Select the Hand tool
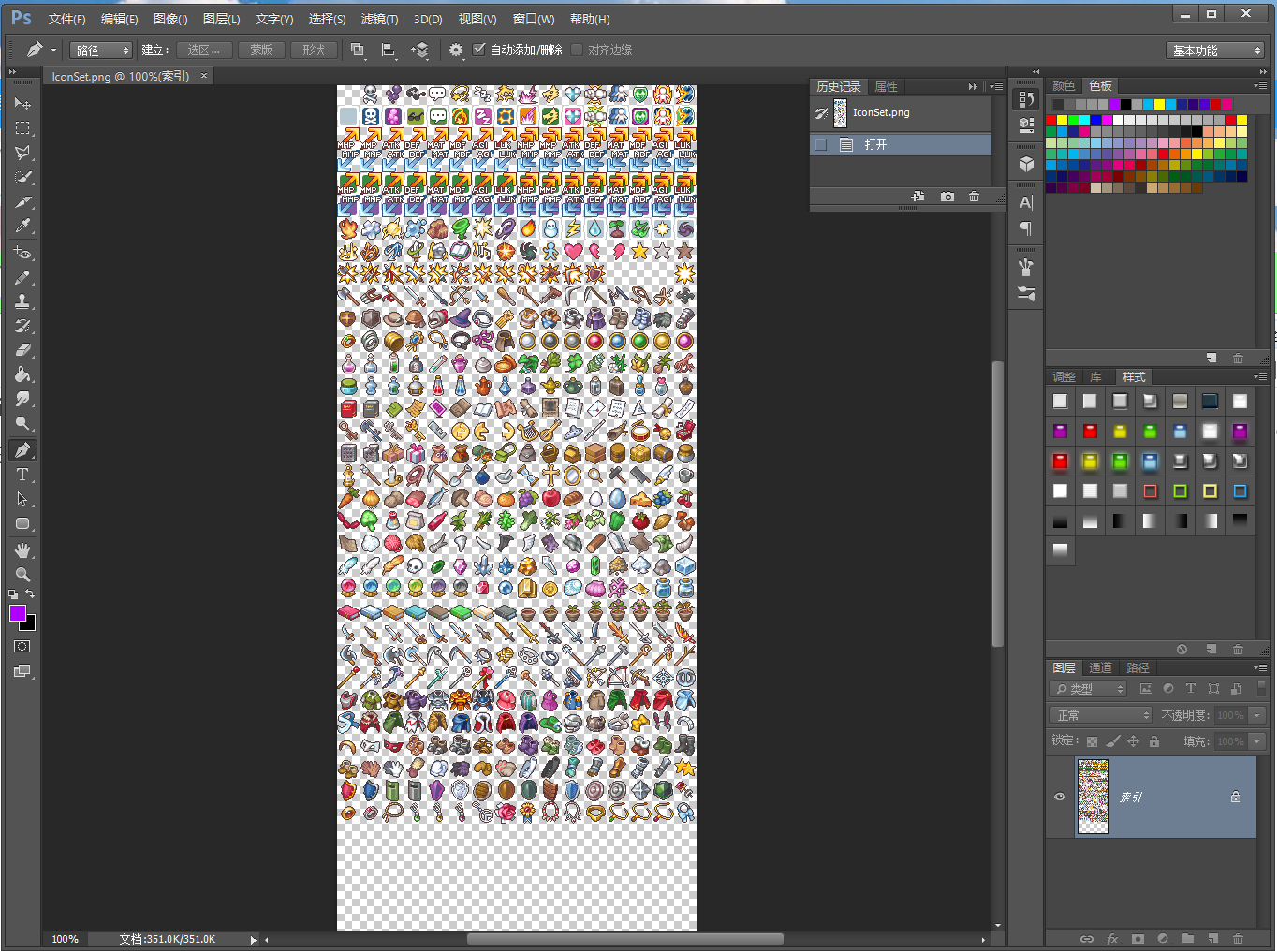Screen dimensions: 1277x952 pyautogui.click(x=22, y=549)
